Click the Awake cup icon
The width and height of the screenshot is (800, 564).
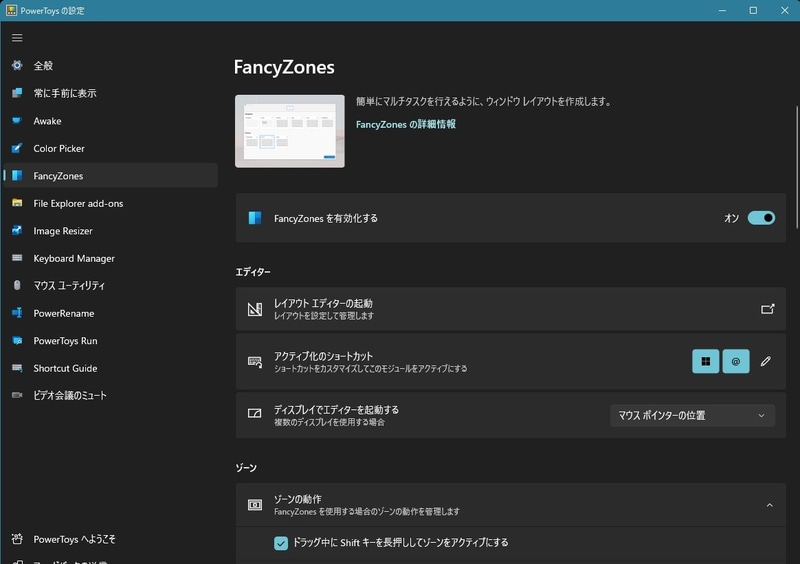click(x=17, y=120)
